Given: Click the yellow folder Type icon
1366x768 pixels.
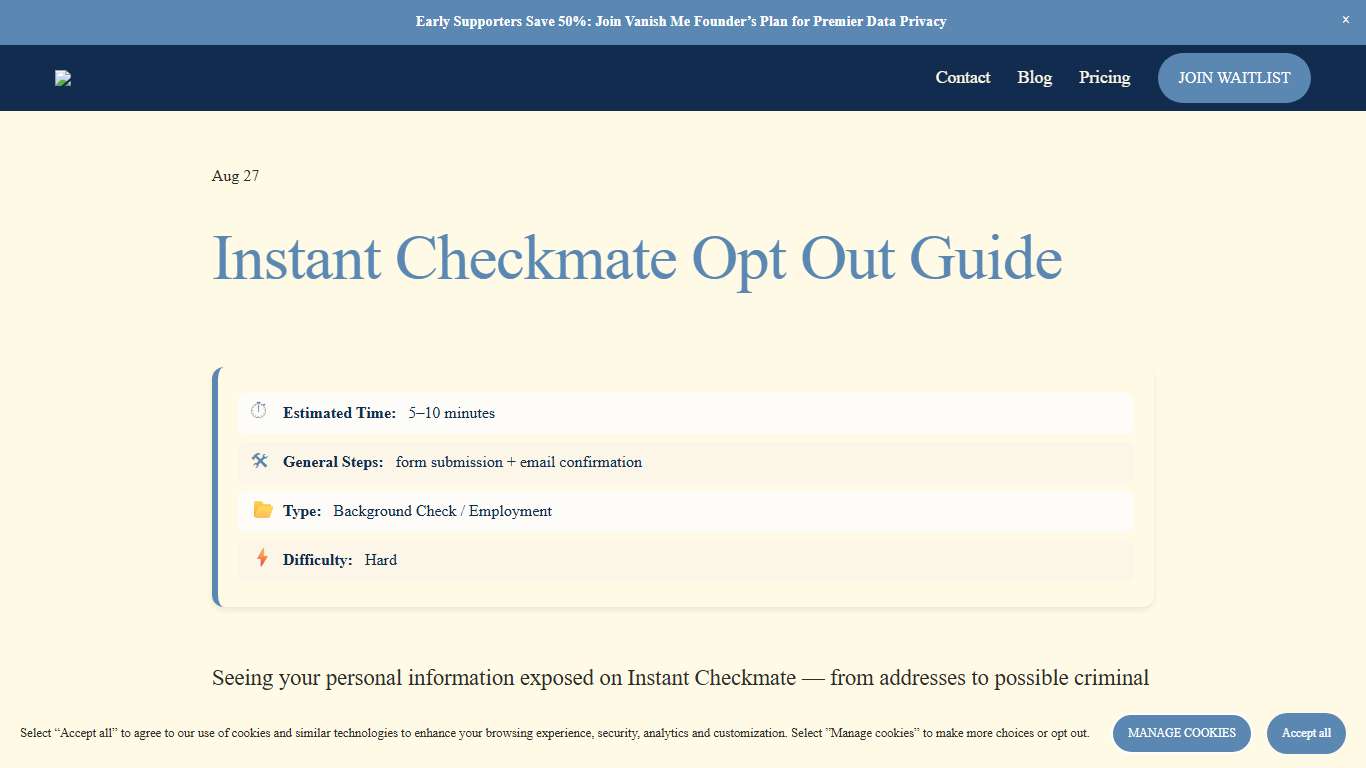Looking at the screenshot, I should [x=261, y=509].
